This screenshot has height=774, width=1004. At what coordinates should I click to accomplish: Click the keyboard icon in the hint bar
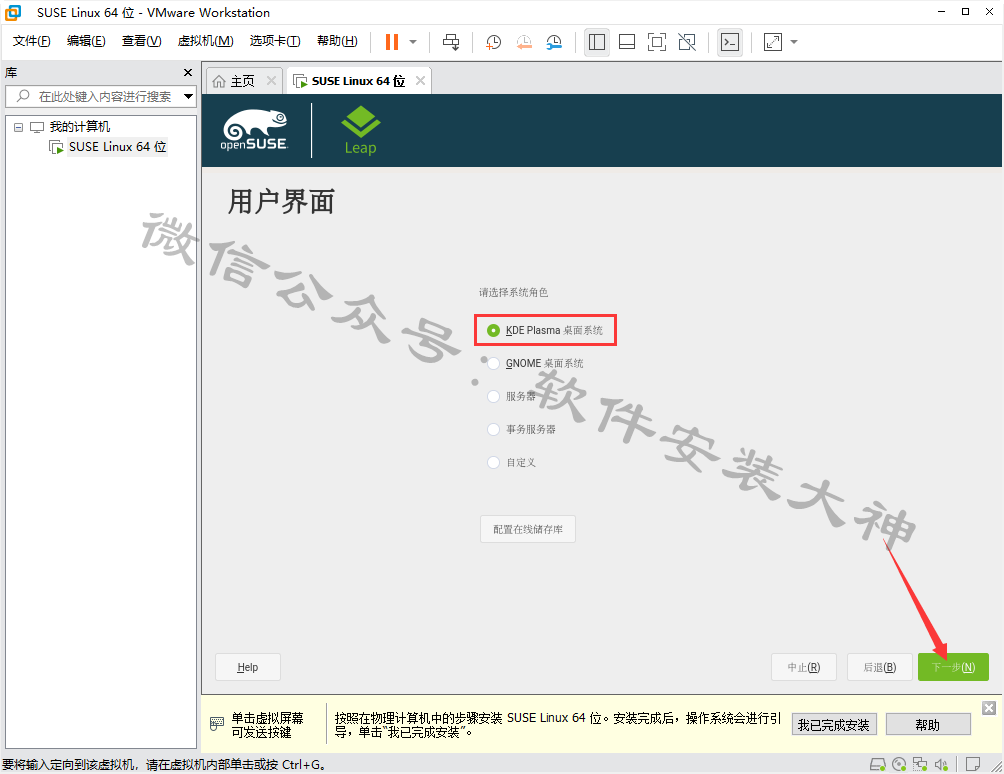217,724
